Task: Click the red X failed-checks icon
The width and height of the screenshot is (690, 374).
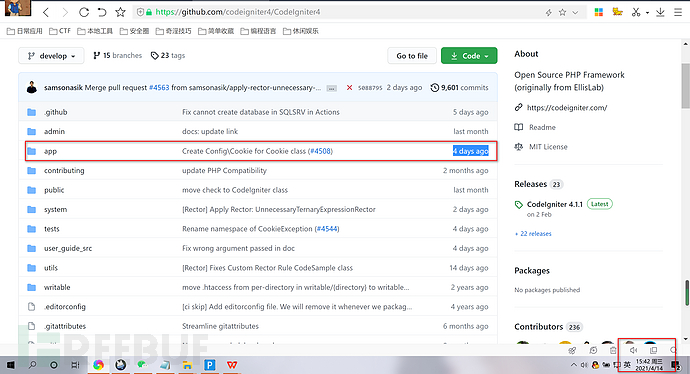Action: [x=349, y=88]
